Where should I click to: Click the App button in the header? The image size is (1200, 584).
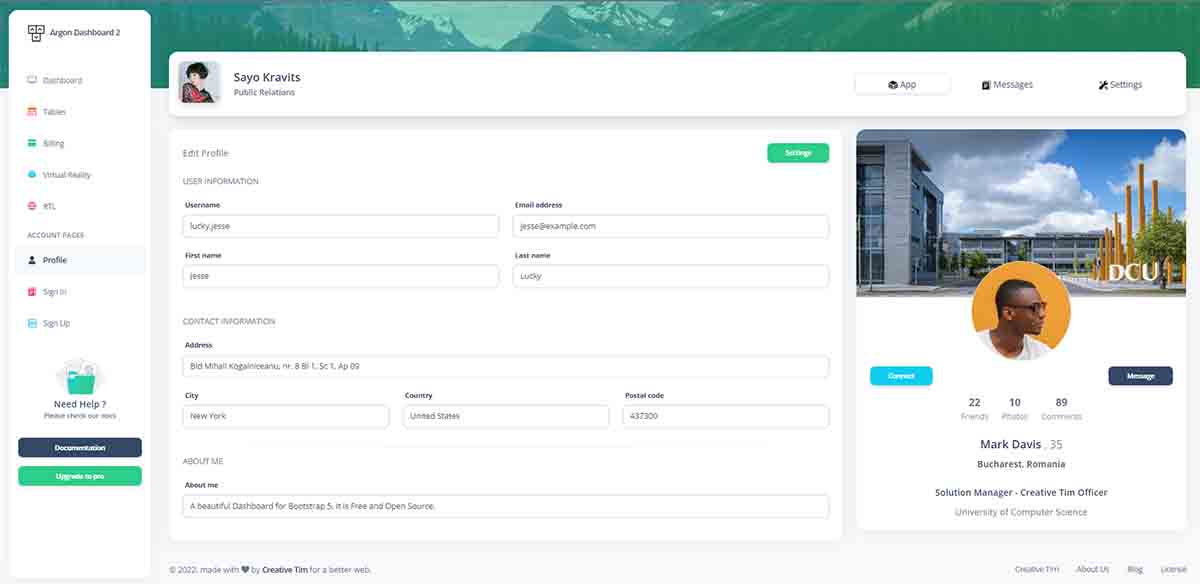[x=901, y=84]
